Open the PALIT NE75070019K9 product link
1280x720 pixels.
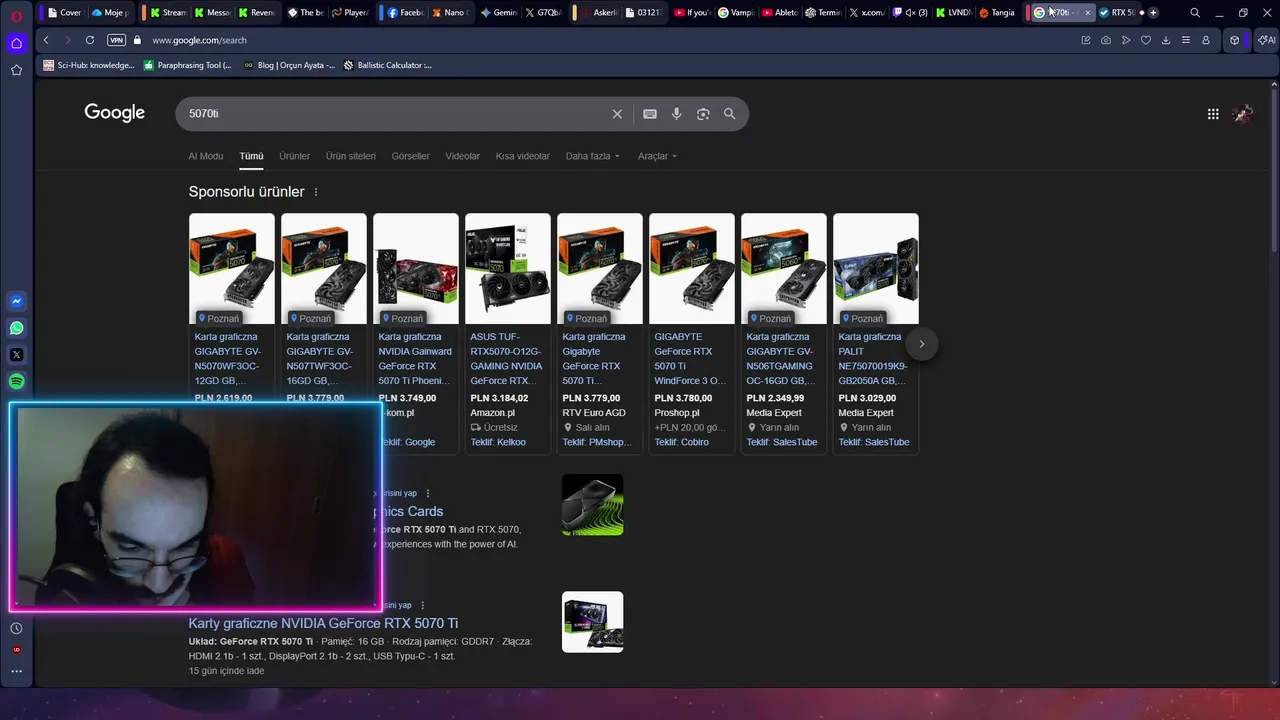click(873, 358)
